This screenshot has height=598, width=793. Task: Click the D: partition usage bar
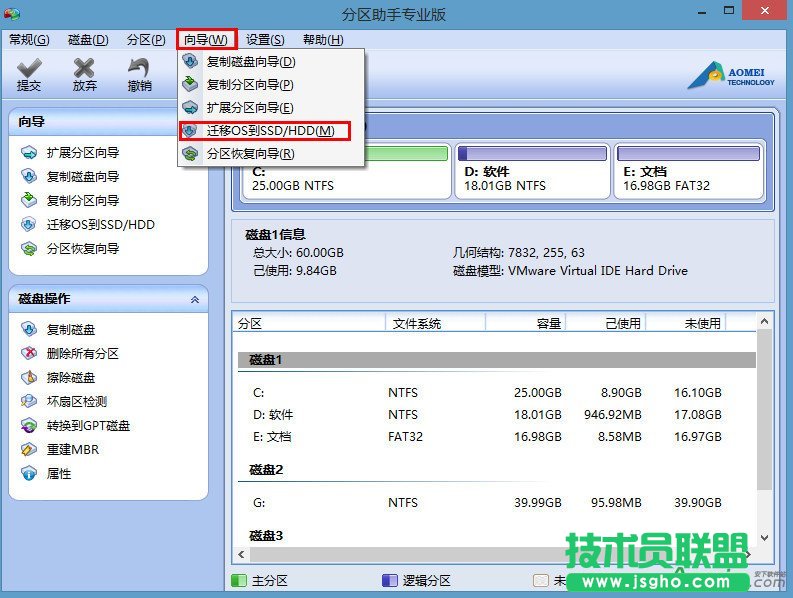[532, 153]
